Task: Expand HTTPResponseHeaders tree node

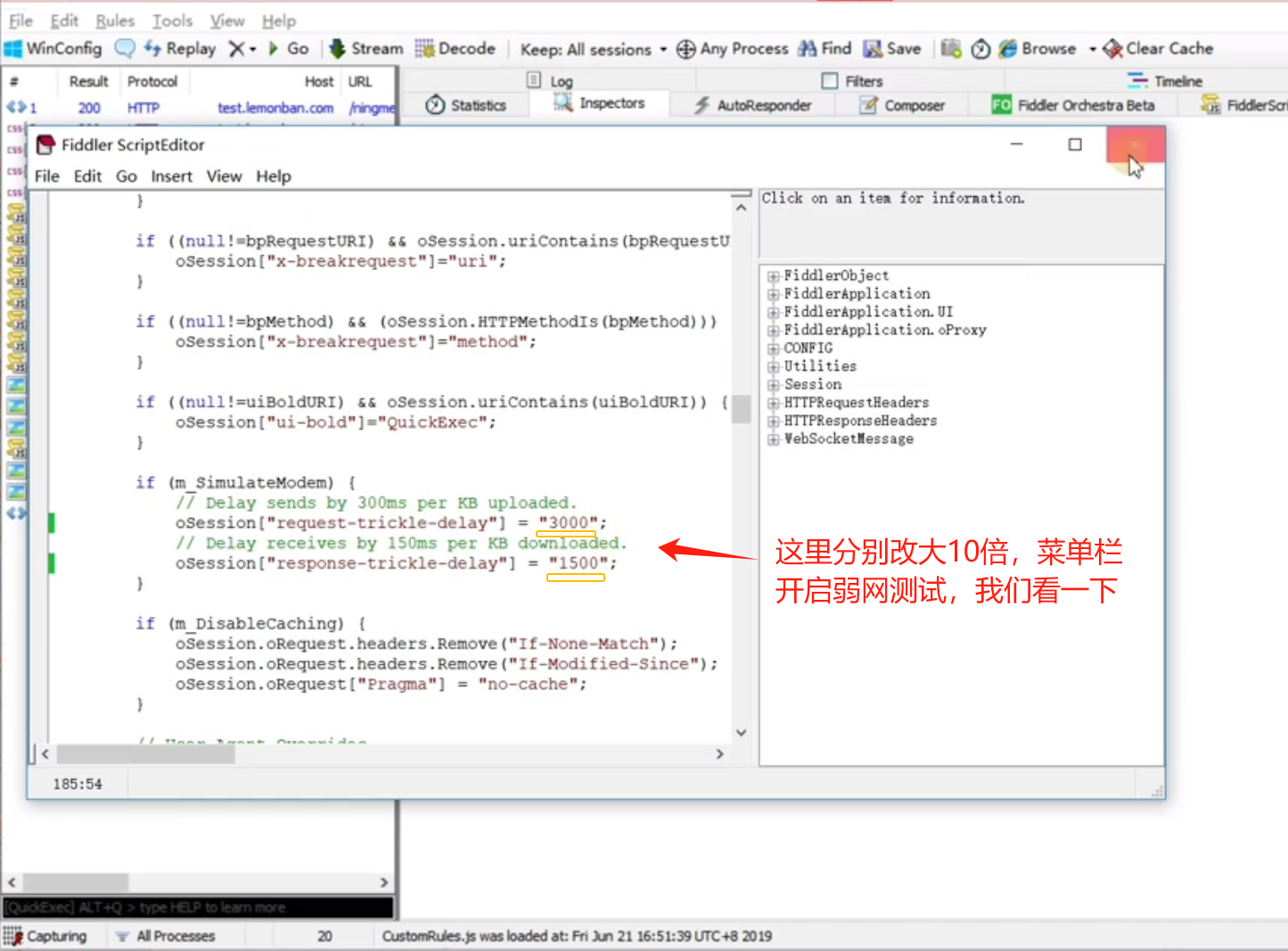Action: coord(774,421)
